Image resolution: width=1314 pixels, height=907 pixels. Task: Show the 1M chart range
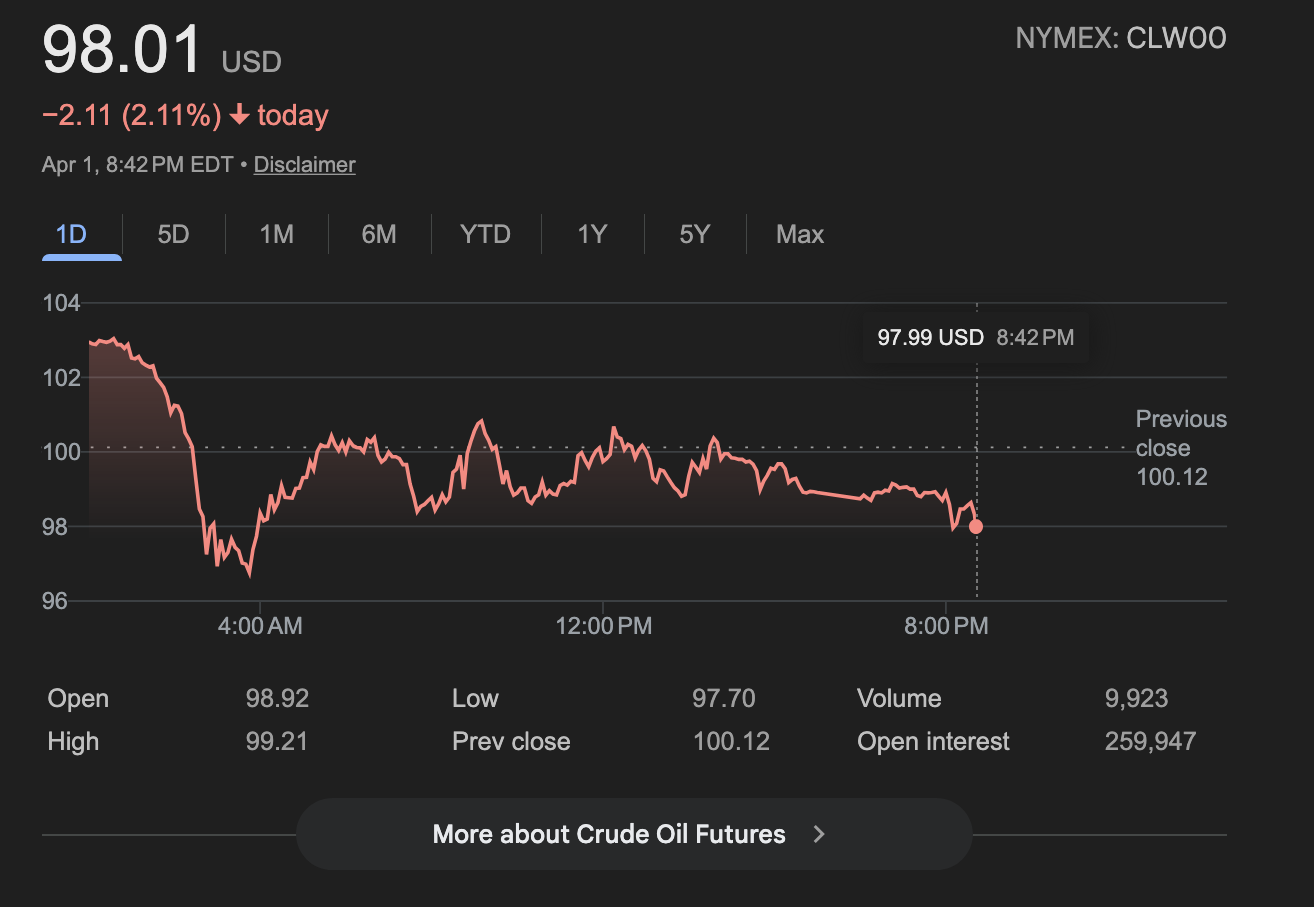tap(276, 235)
